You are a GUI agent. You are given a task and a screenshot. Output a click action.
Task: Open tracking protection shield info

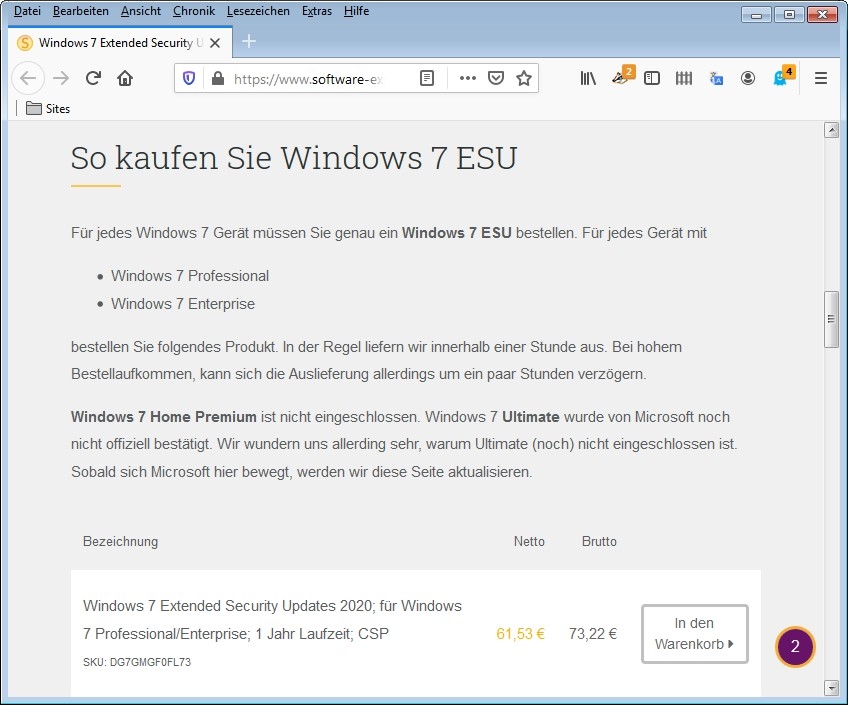189,79
